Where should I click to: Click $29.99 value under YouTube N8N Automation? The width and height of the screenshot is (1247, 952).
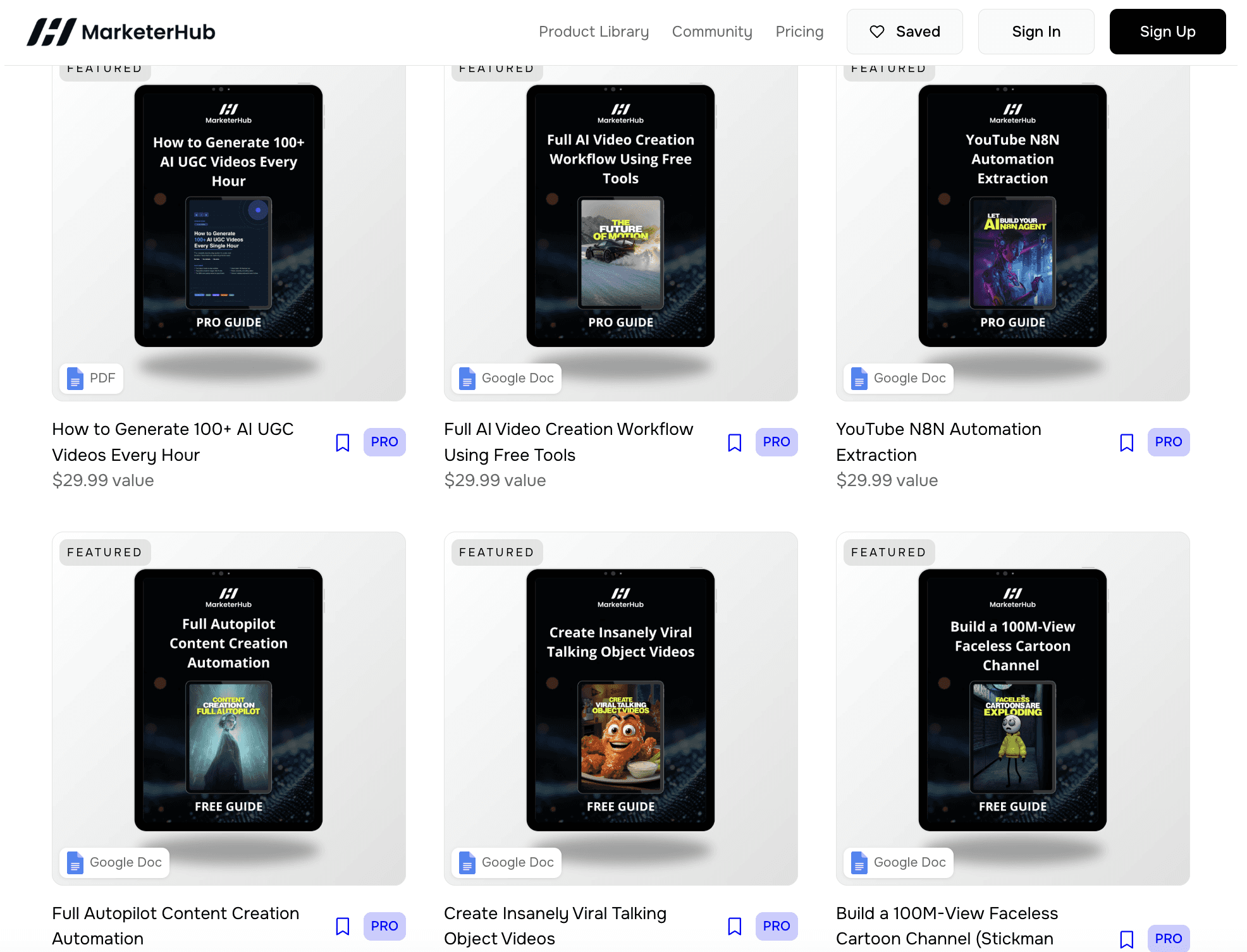[x=887, y=480]
